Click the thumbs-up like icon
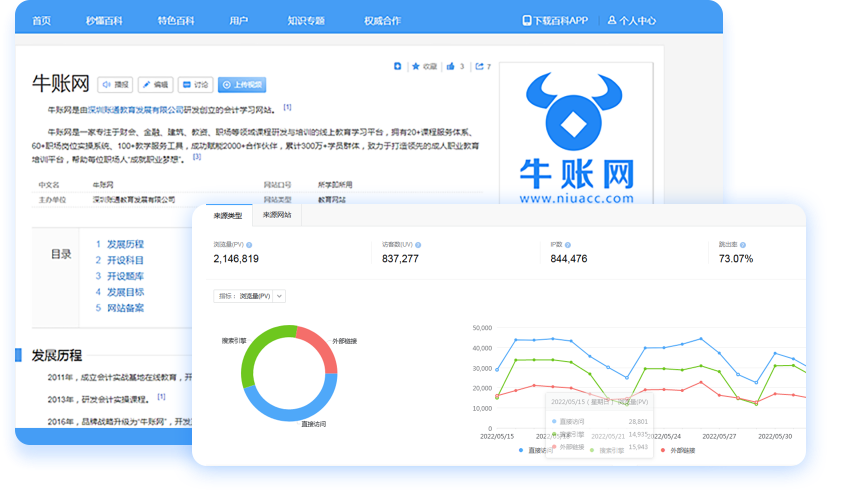Screen dimensions: 852x496 (x=450, y=66)
